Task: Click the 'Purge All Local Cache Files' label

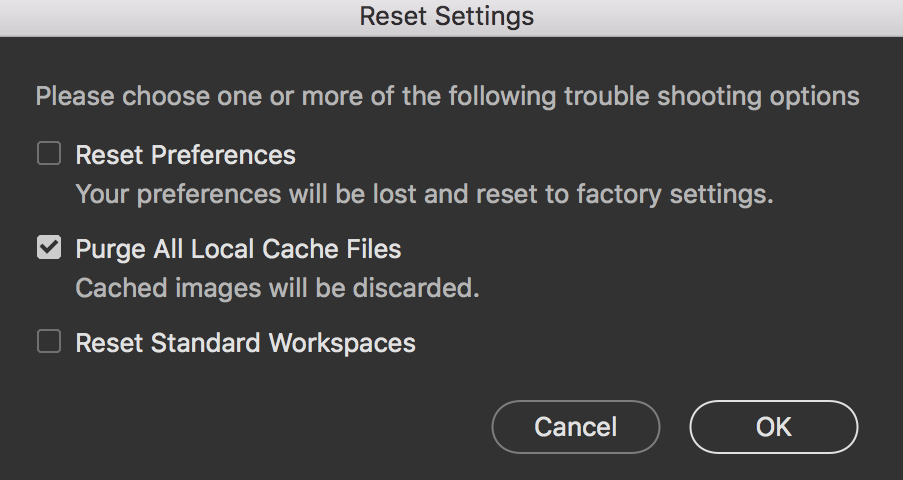Action: click(238, 248)
